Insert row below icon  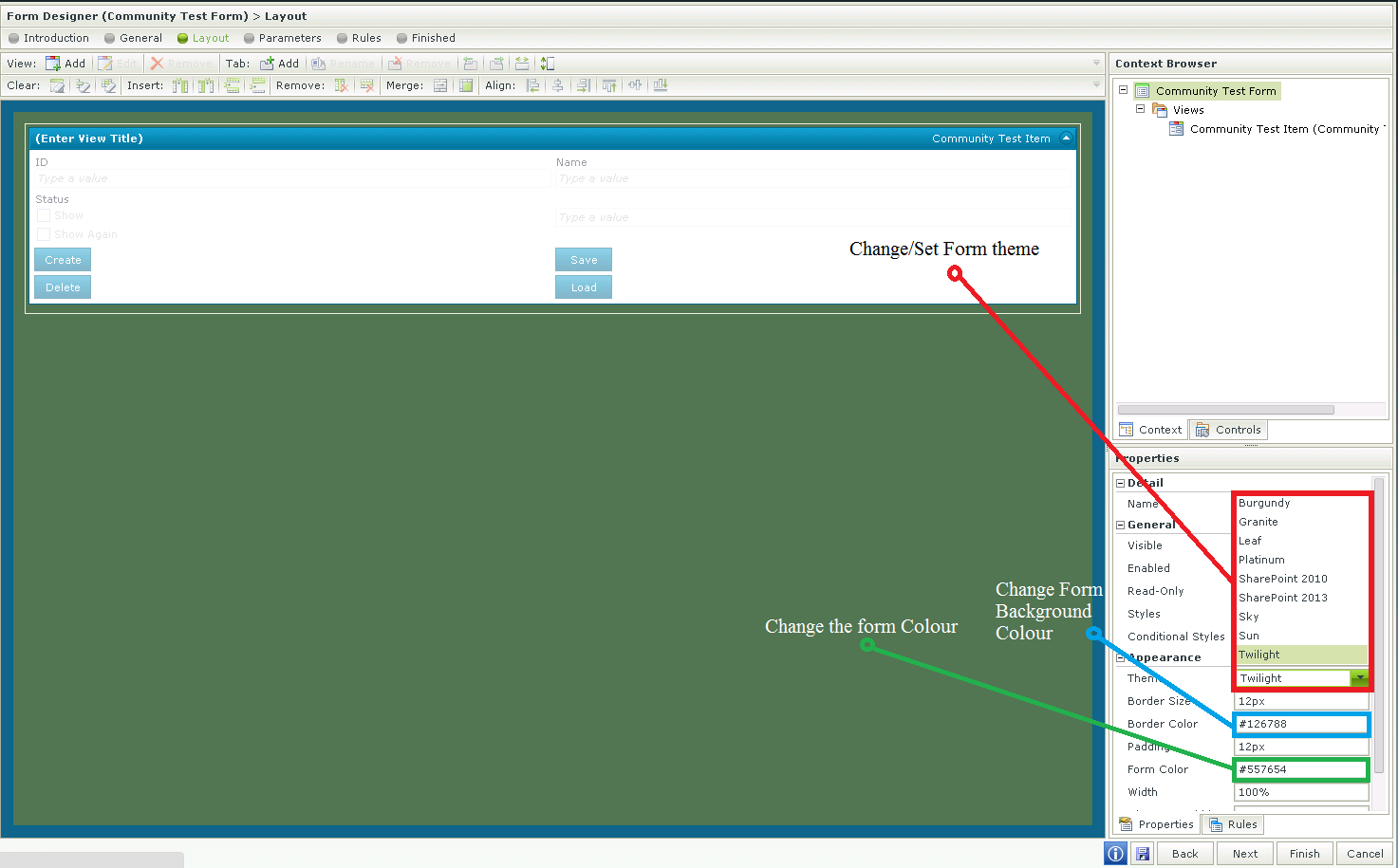tap(257, 85)
